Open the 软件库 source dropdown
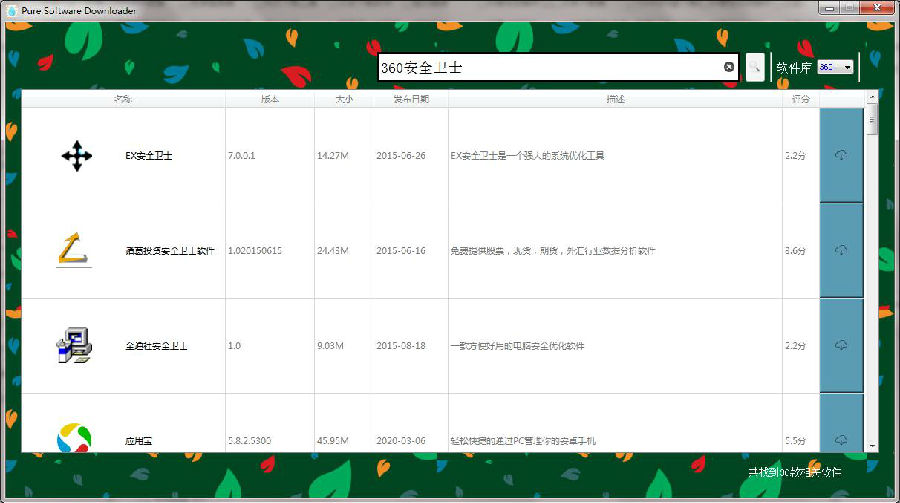Viewport: 900px width, 503px height. (x=835, y=67)
